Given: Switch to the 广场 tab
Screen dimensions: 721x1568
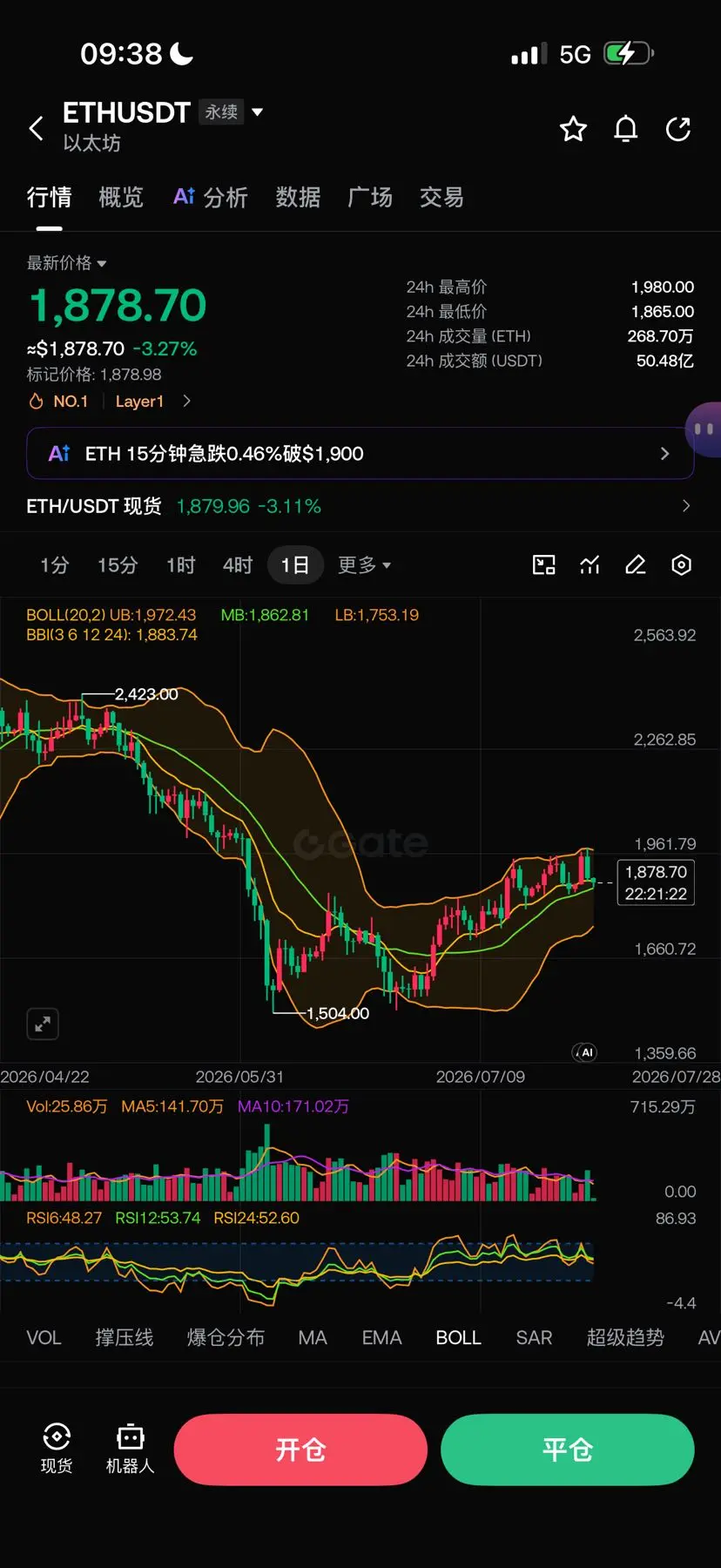Looking at the screenshot, I should tap(370, 198).
